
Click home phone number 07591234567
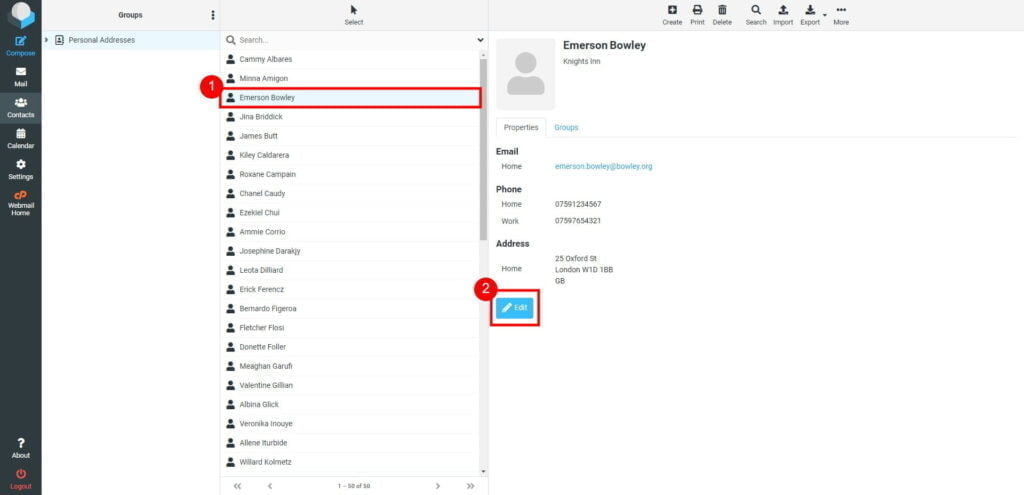tap(578, 204)
